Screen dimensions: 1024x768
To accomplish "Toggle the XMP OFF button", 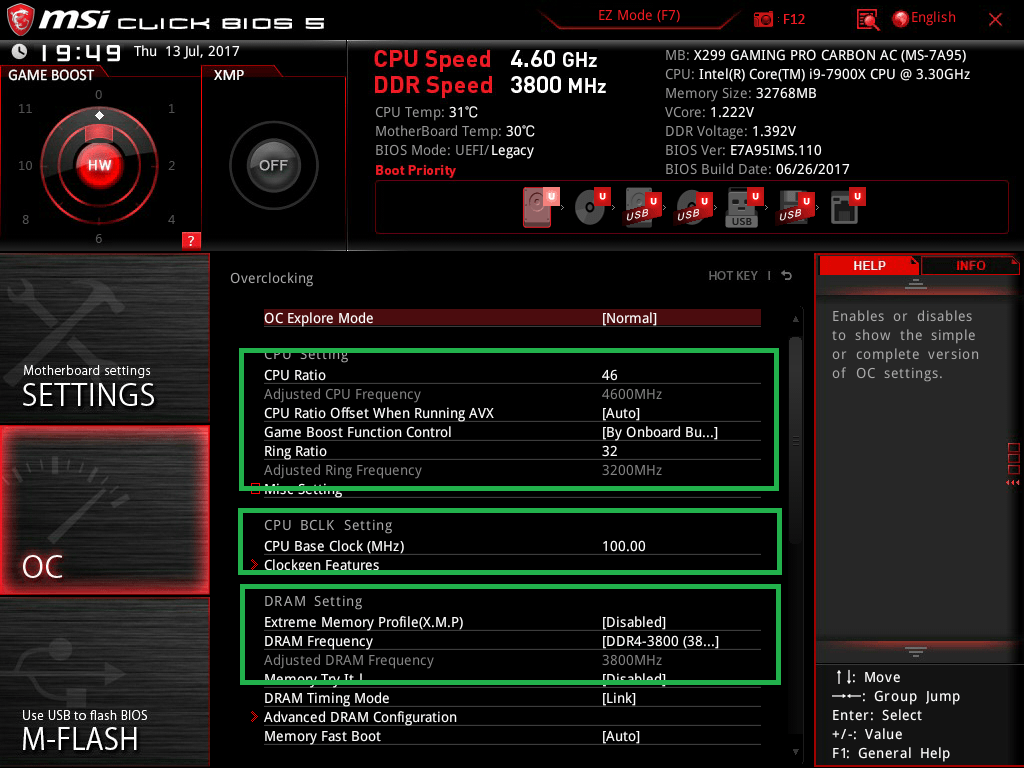I will click(274, 165).
